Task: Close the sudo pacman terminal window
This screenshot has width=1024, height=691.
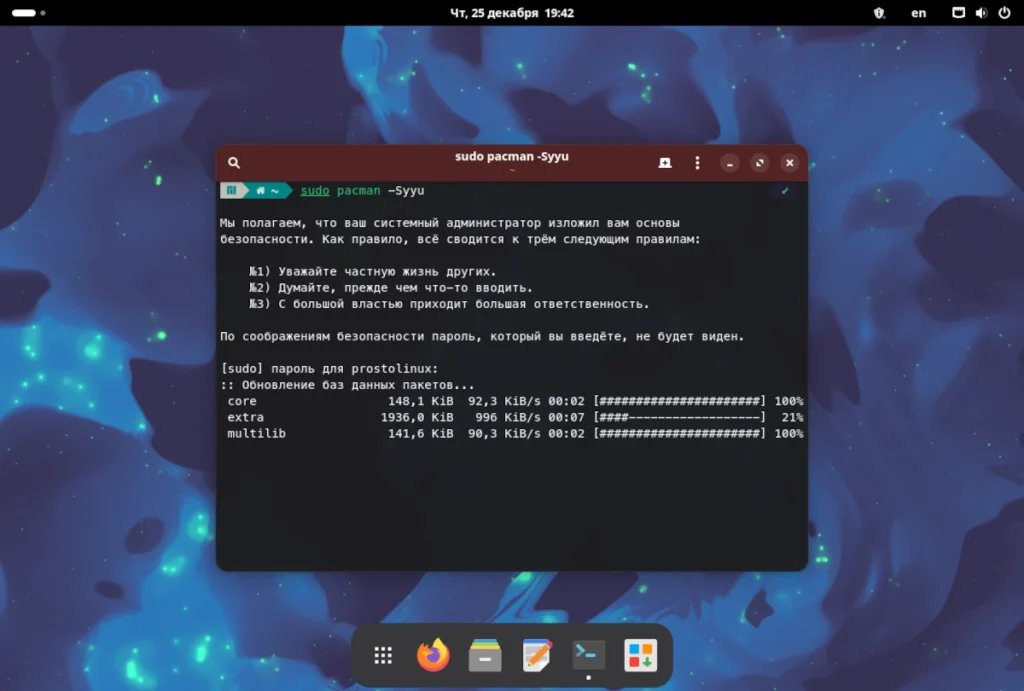Action: pos(790,163)
